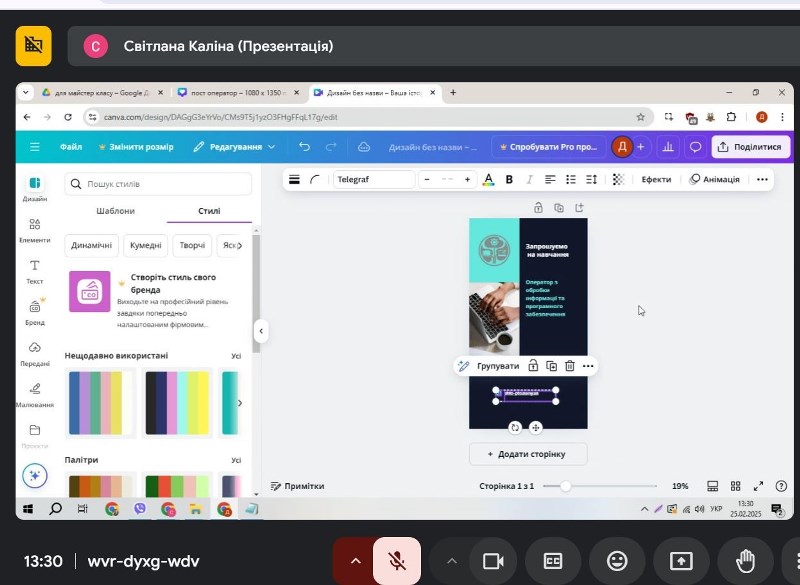This screenshot has width=800, height=585.
Task: Open the Файл menu
Action: coord(71,147)
